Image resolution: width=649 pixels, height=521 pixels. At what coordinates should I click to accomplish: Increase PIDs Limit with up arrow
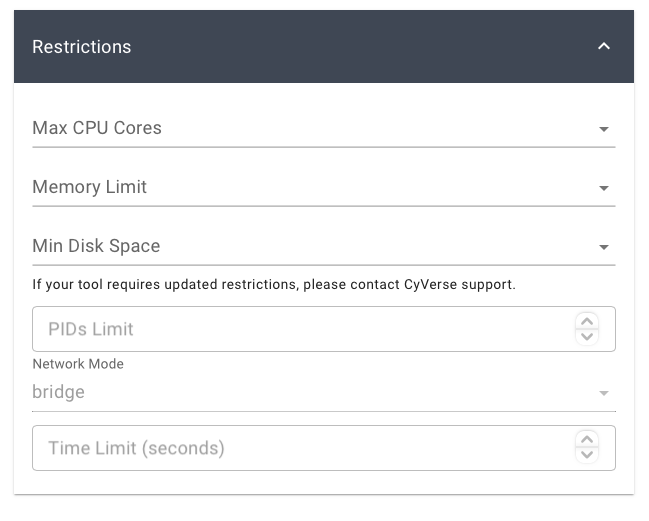point(588,321)
